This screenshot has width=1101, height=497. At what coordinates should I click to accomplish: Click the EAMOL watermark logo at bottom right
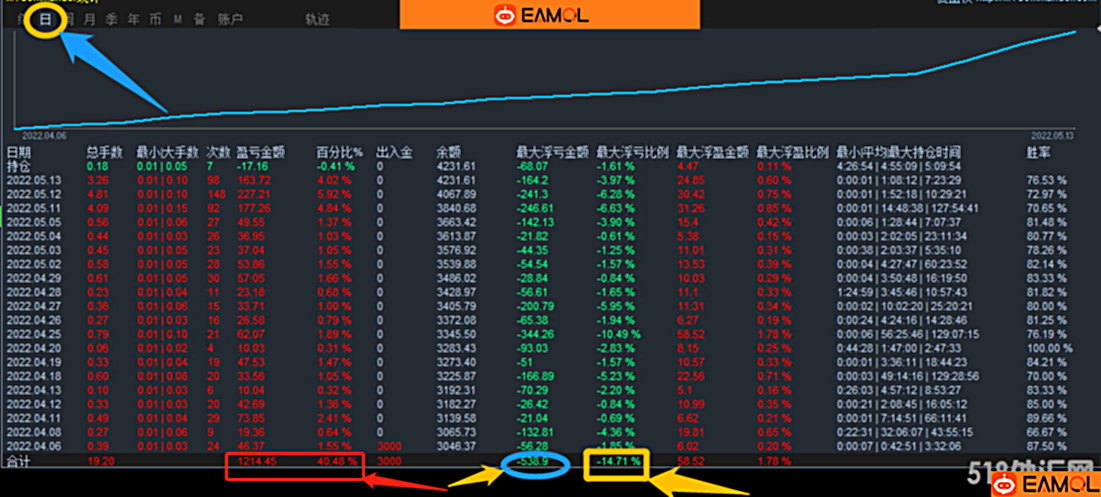(1043, 482)
